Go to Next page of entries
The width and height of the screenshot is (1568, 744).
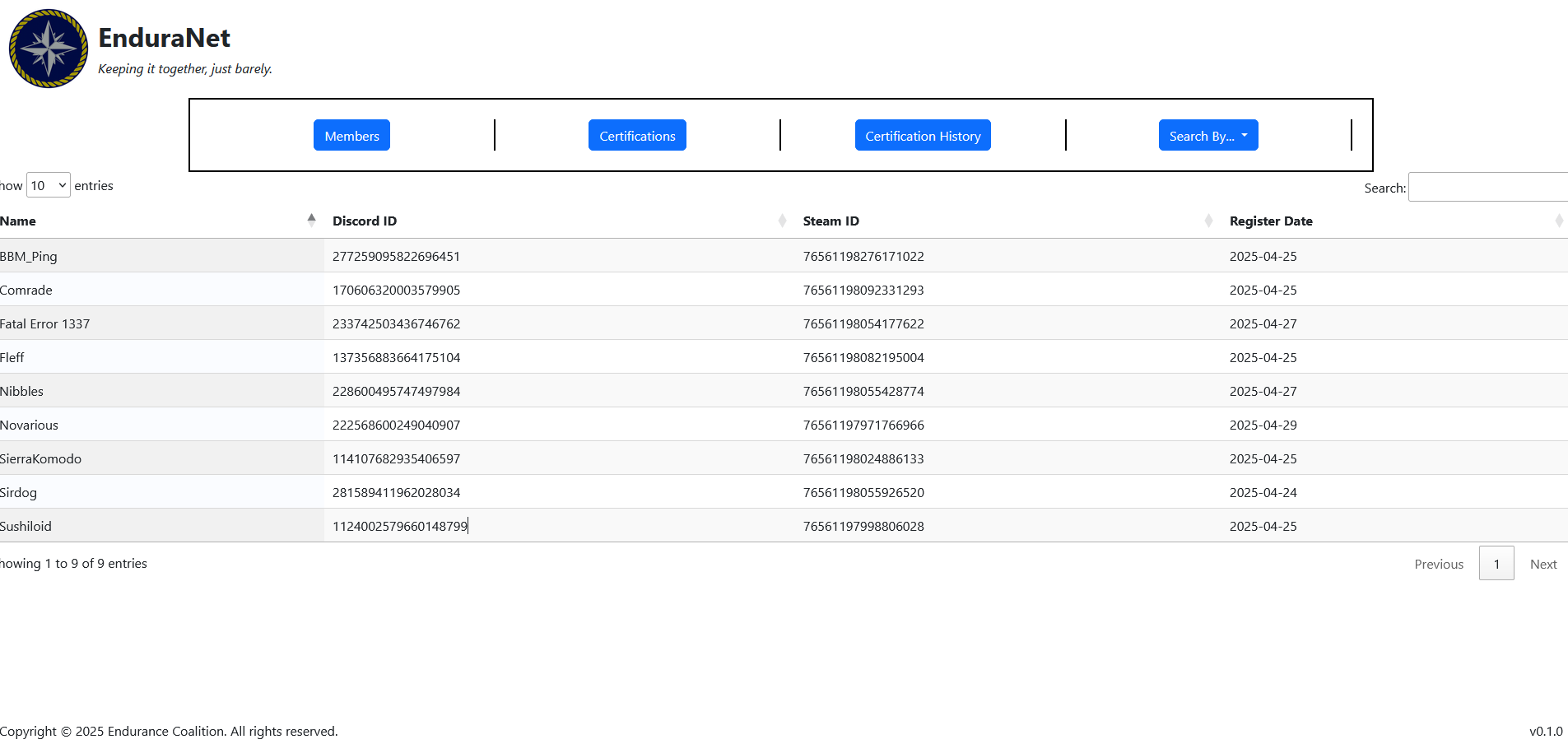pyautogui.click(x=1542, y=564)
